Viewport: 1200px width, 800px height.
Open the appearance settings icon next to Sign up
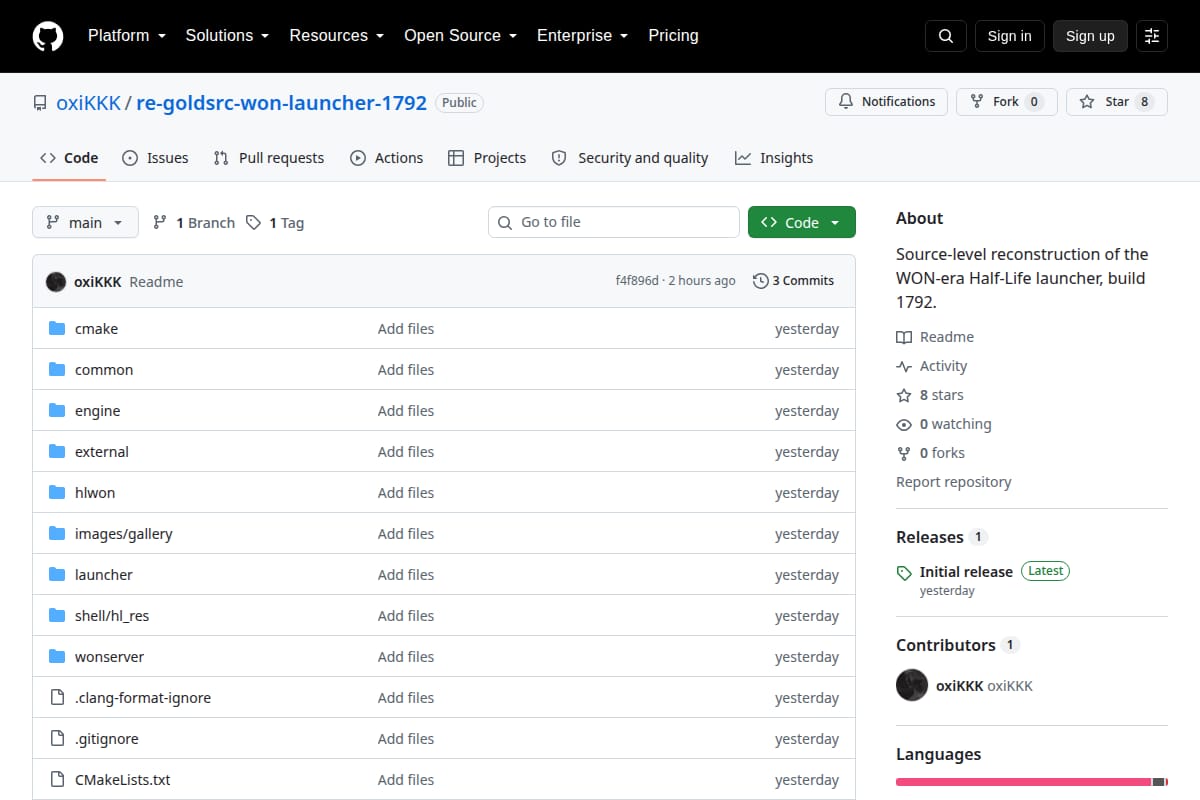click(1152, 36)
